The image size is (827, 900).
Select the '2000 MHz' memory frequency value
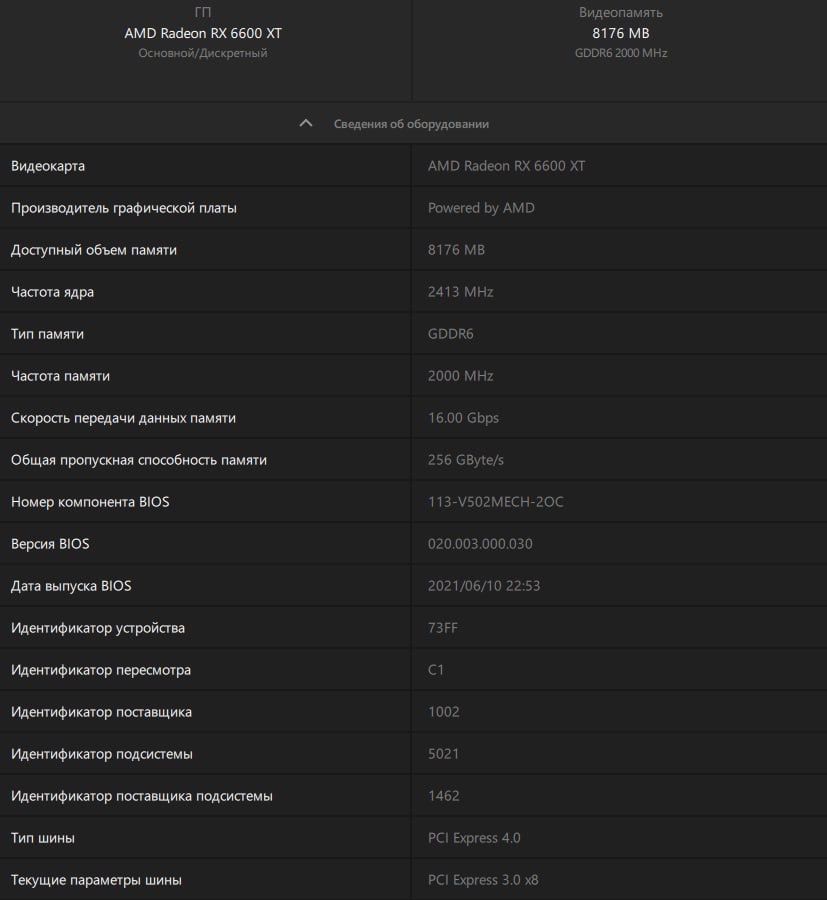460,376
